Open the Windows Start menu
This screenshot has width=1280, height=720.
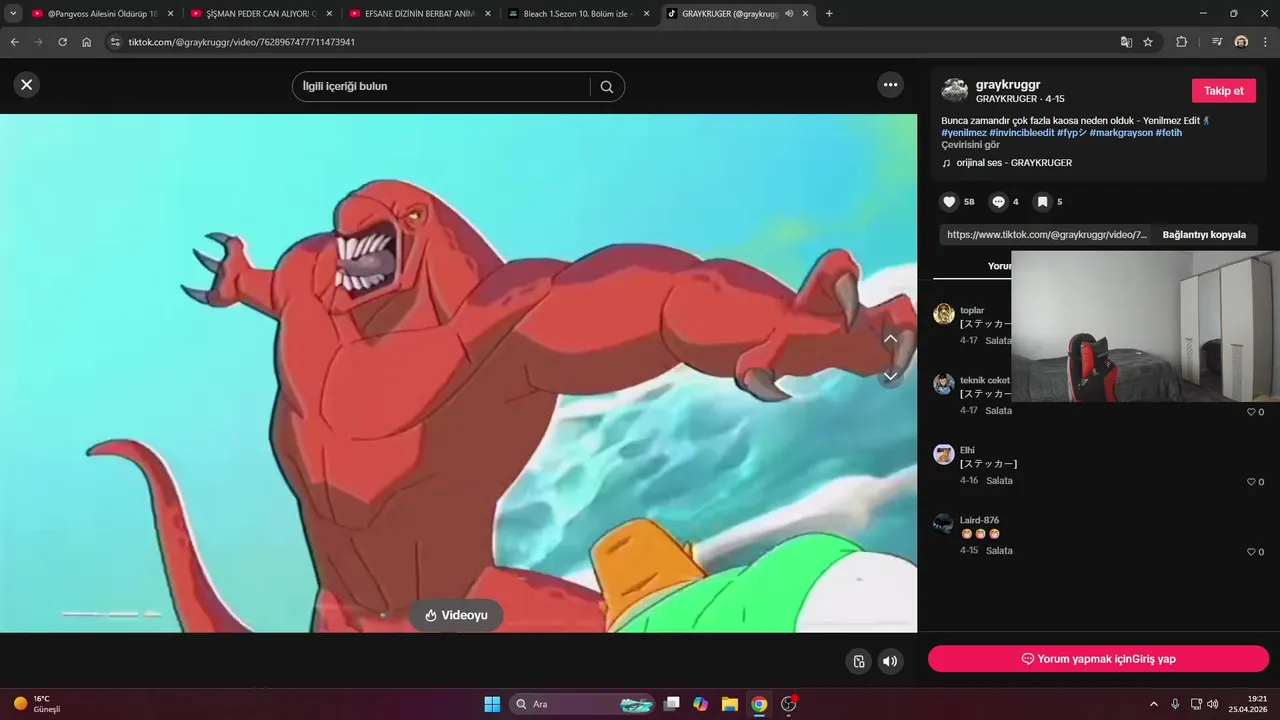point(492,704)
